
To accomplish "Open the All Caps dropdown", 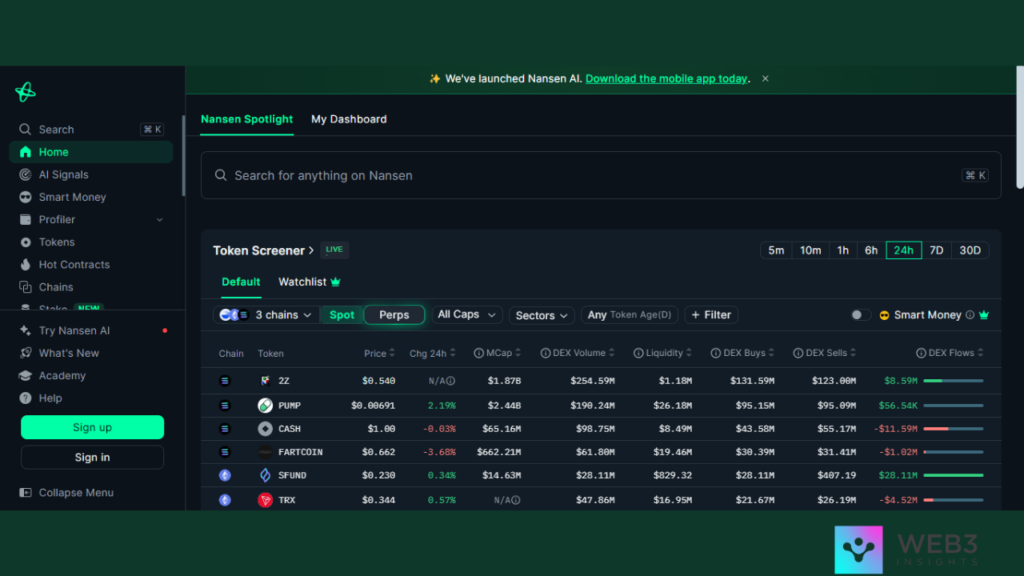I will click(x=466, y=315).
